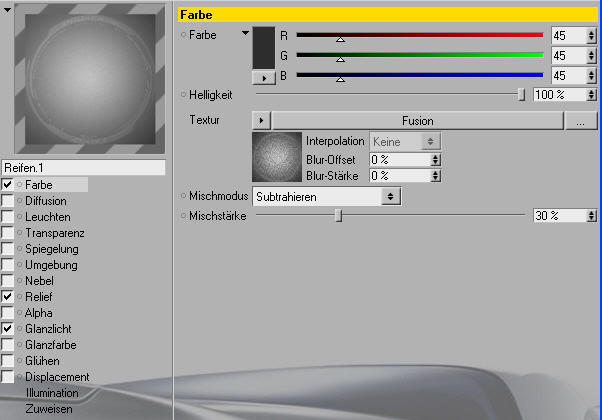The image size is (602, 420).
Task: Uncheck the Glanzlicht channel checkbox
Action: [7, 329]
